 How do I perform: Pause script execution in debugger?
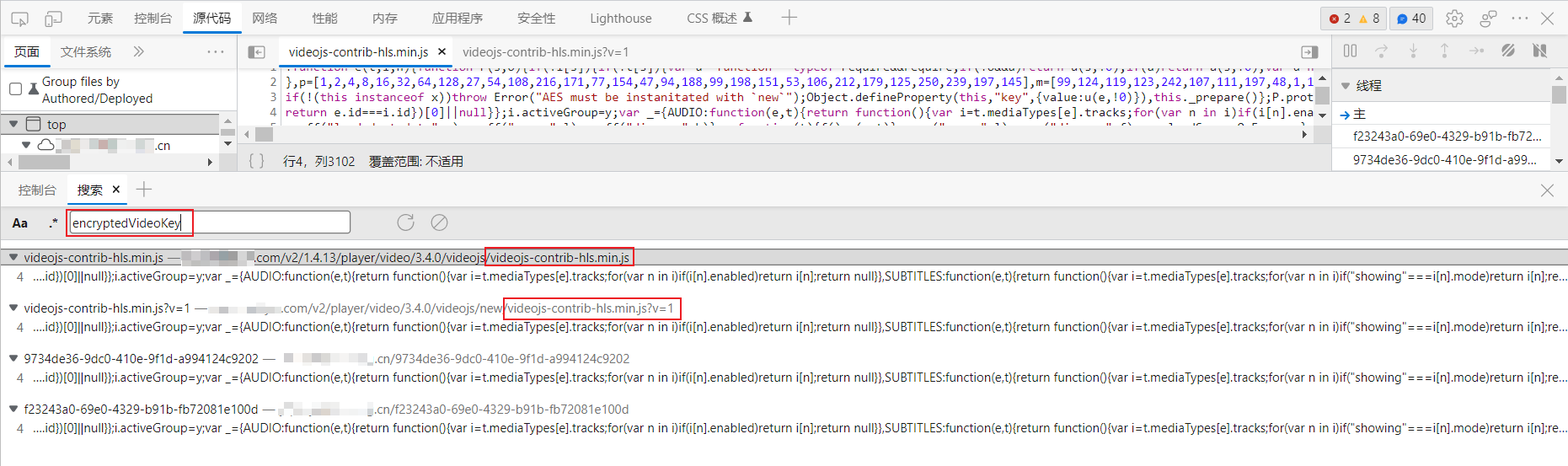coord(1350,51)
